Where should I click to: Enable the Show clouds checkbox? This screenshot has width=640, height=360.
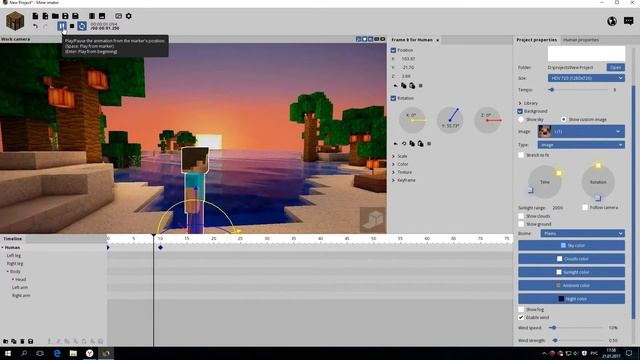pos(521,216)
